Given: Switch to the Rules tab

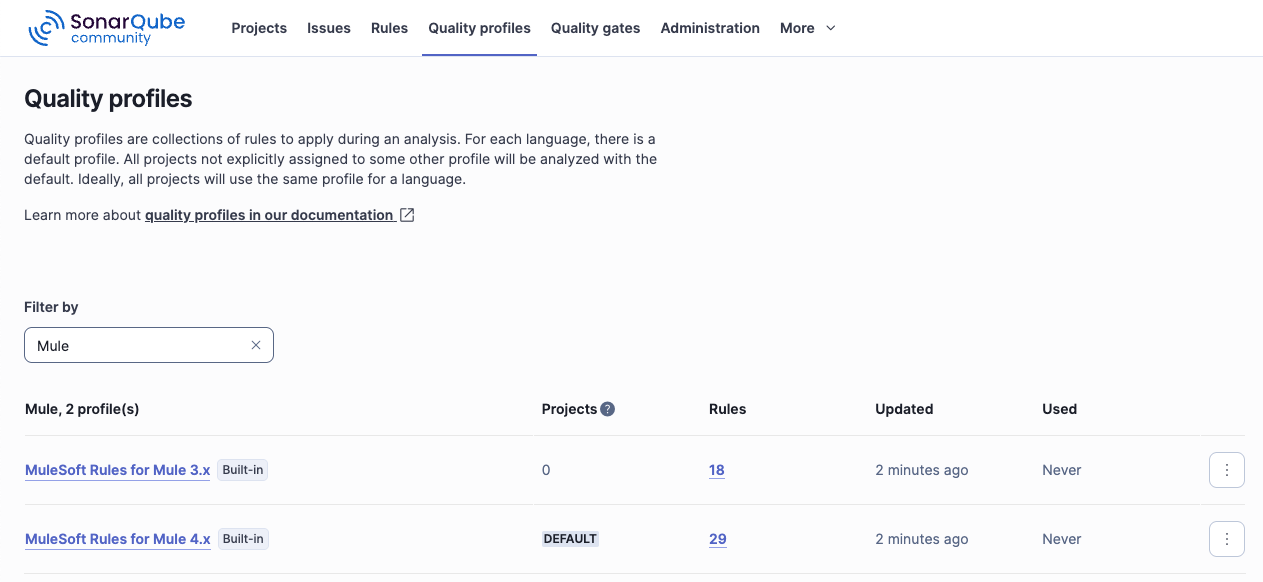Looking at the screenshot, I should 389,28.
